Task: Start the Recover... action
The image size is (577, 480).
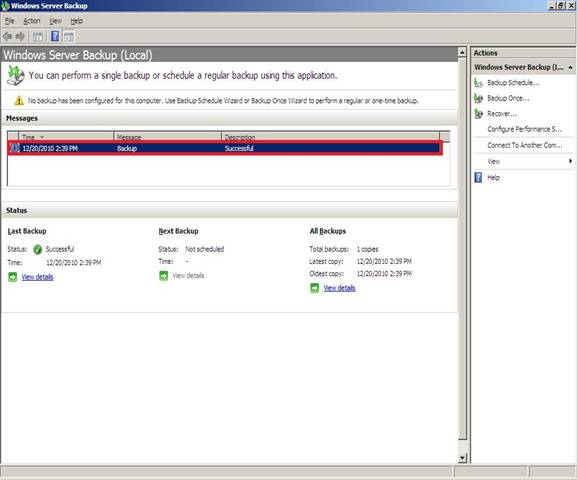Action: pos(502,114)
